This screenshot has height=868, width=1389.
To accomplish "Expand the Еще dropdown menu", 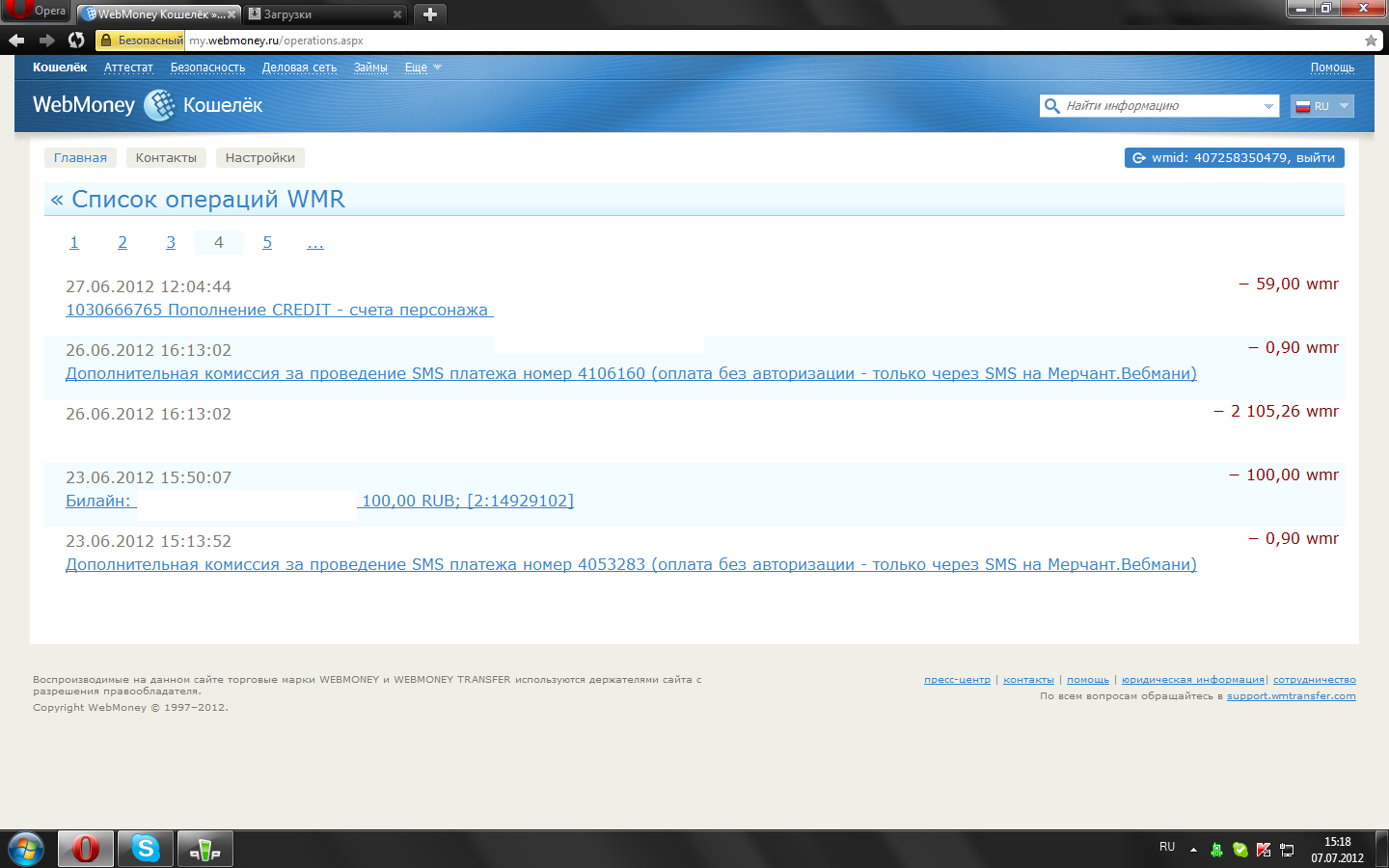I will [x=422, y=68].
